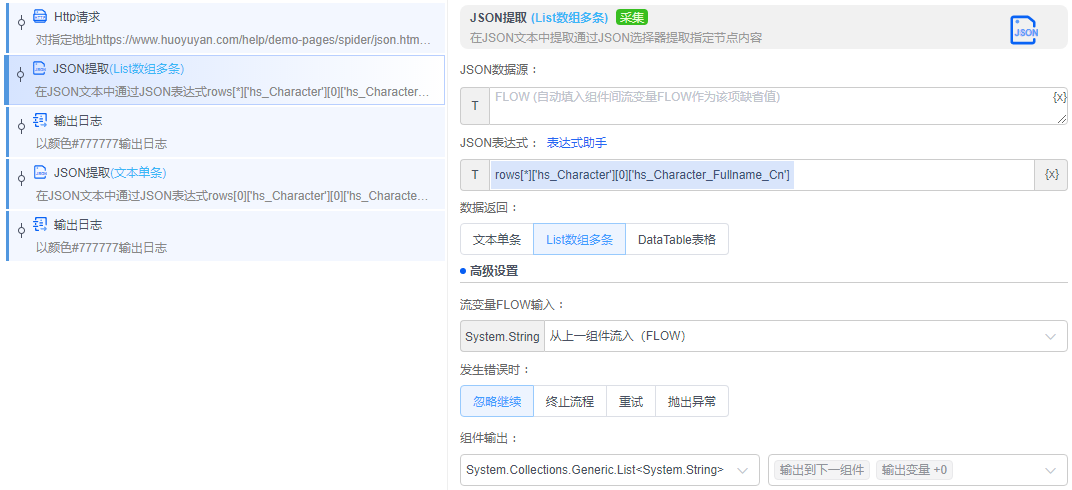
Task: Select the first 输出日志 step row
Action: pyautogui.click(x=226, y=132)
